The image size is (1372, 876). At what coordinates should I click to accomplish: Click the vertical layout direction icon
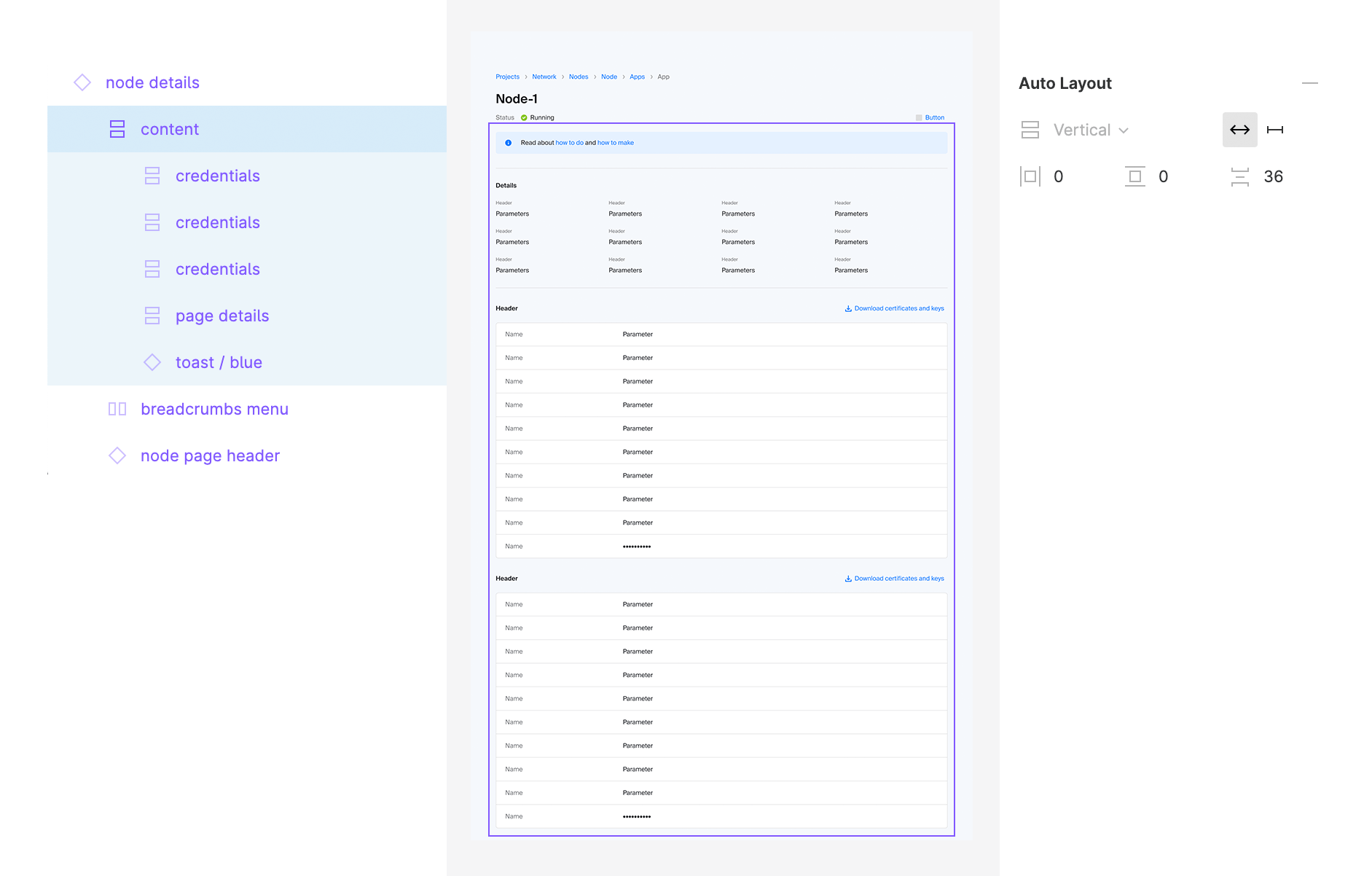pyautogui.click(x=1030, y=130)
